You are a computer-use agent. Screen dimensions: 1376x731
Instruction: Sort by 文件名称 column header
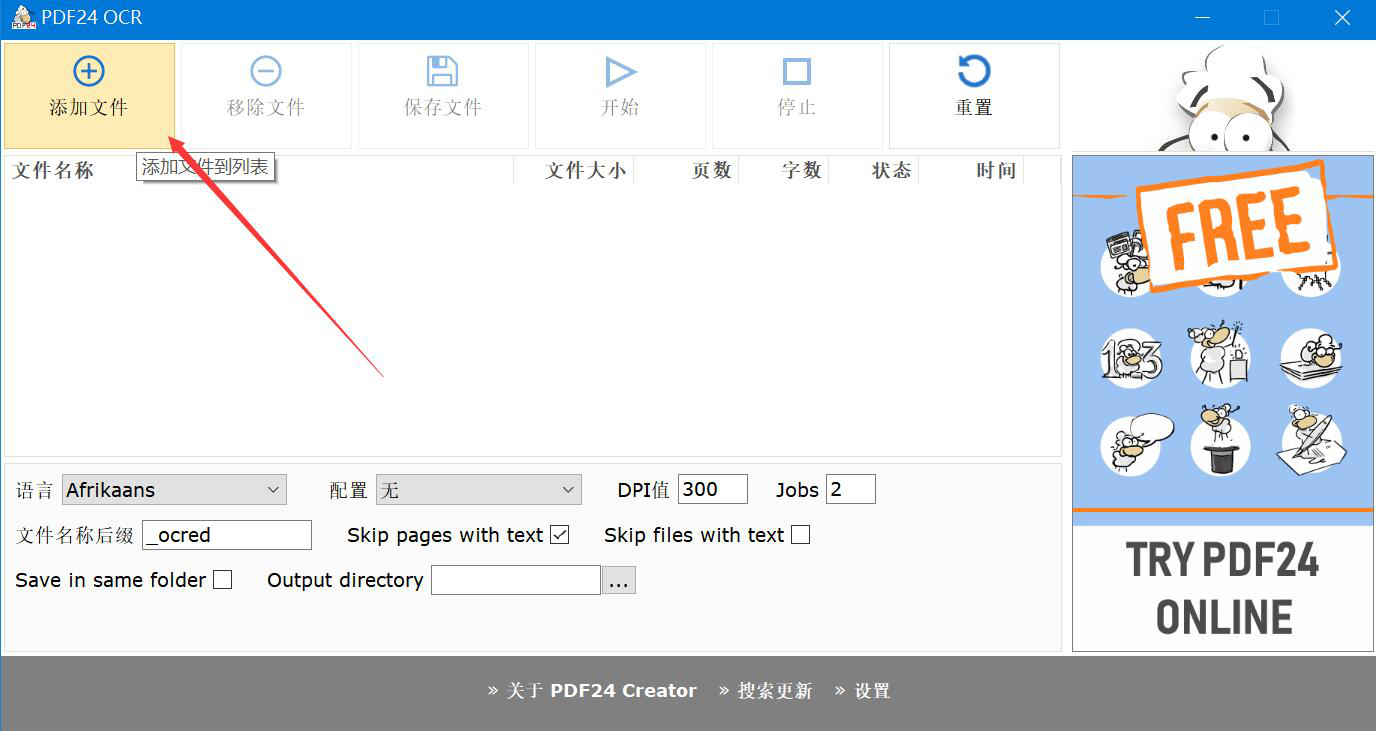pyautogui.click(x=259, y=171)
